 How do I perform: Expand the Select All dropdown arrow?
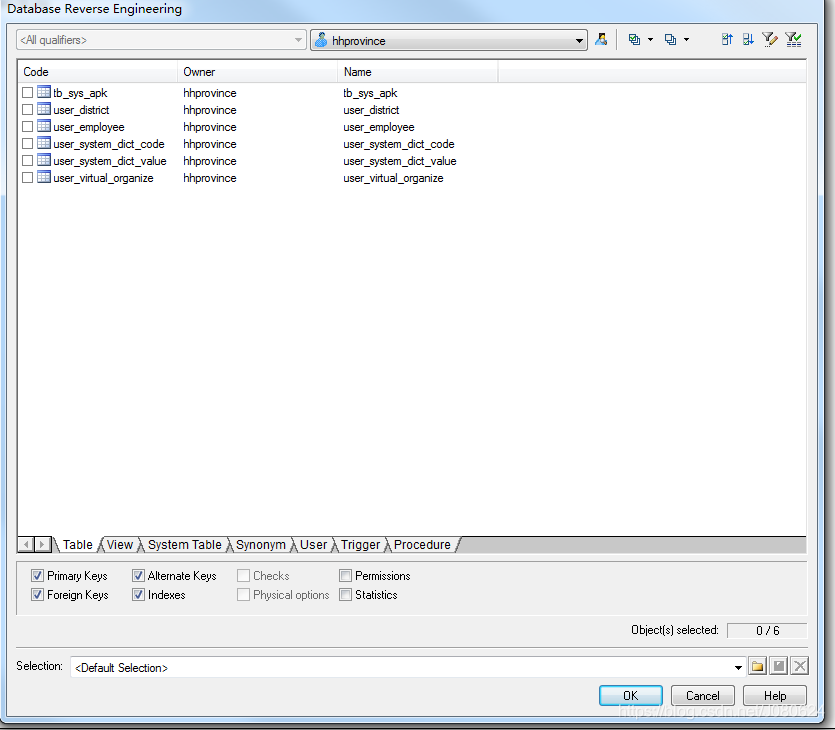650,39
